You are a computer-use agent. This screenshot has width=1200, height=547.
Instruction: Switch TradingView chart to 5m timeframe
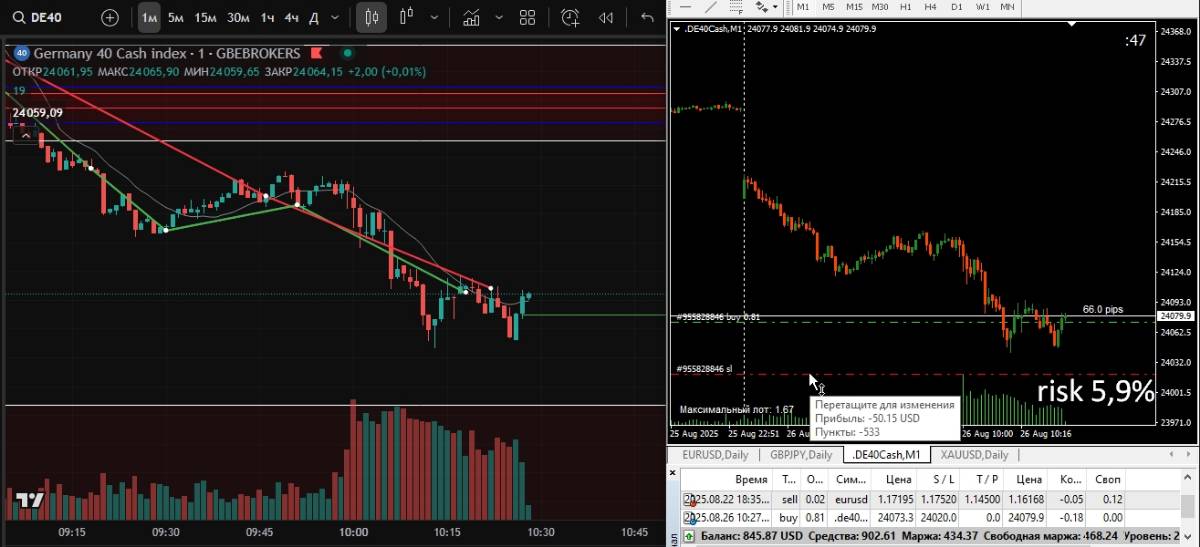[x=175, y=17]
